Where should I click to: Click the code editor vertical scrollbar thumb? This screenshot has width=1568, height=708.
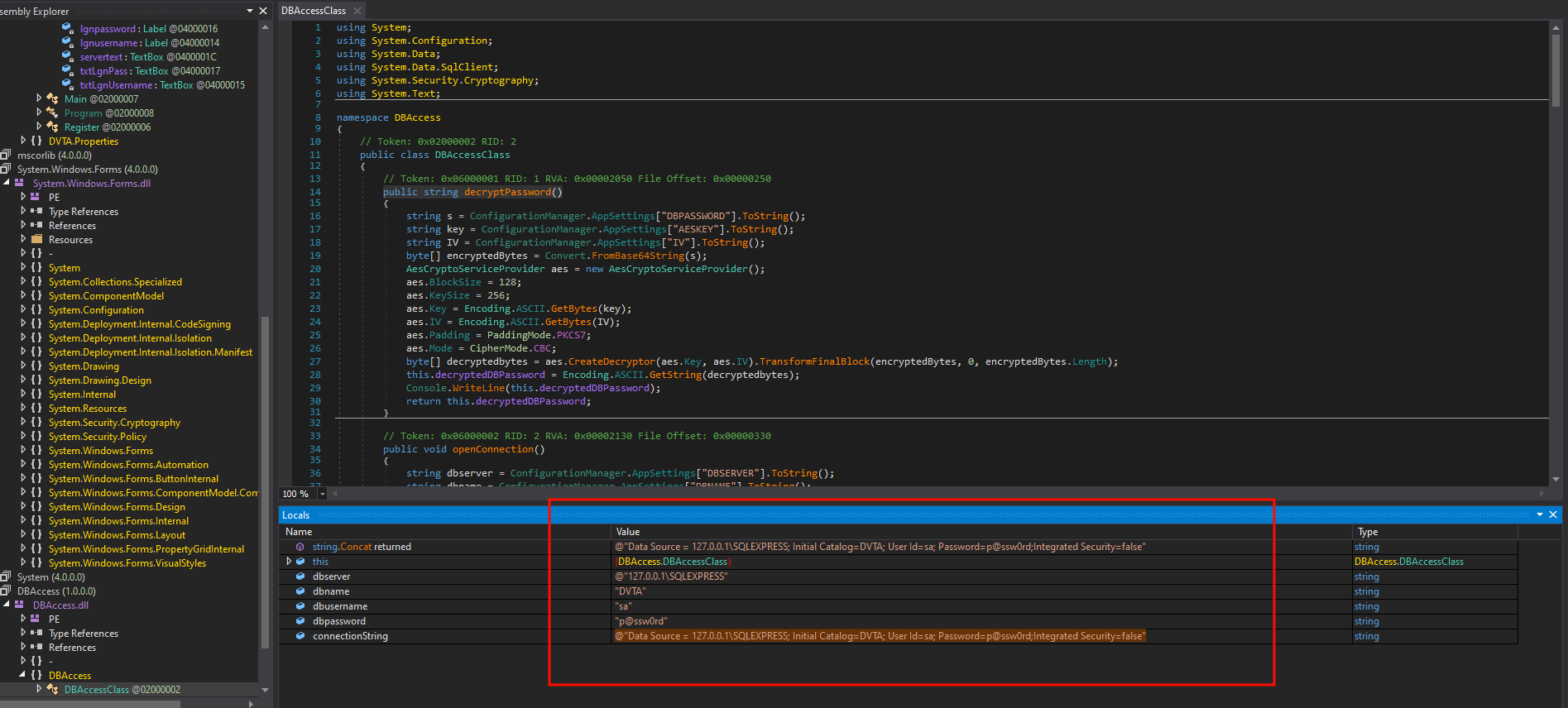click(1556, 69)
